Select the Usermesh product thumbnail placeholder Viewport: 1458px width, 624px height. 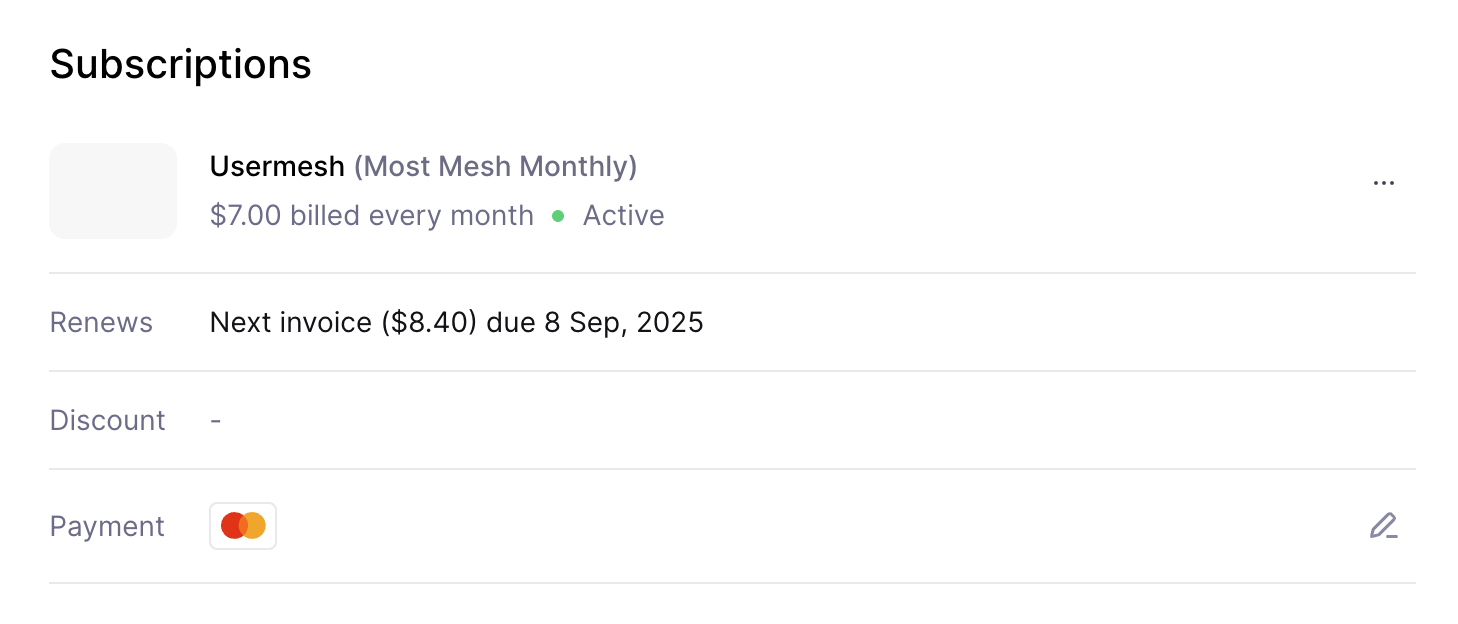click(x=113, y=191)
